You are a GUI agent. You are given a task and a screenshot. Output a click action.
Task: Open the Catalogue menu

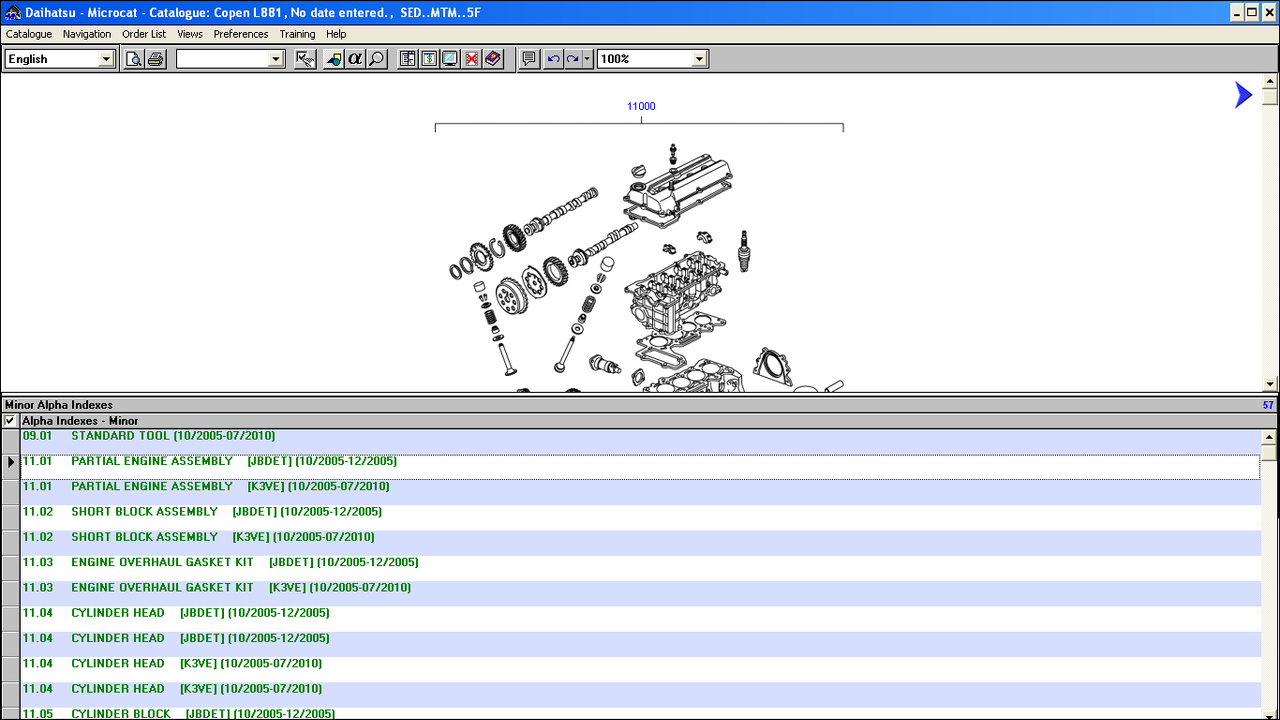click(29, 34)
